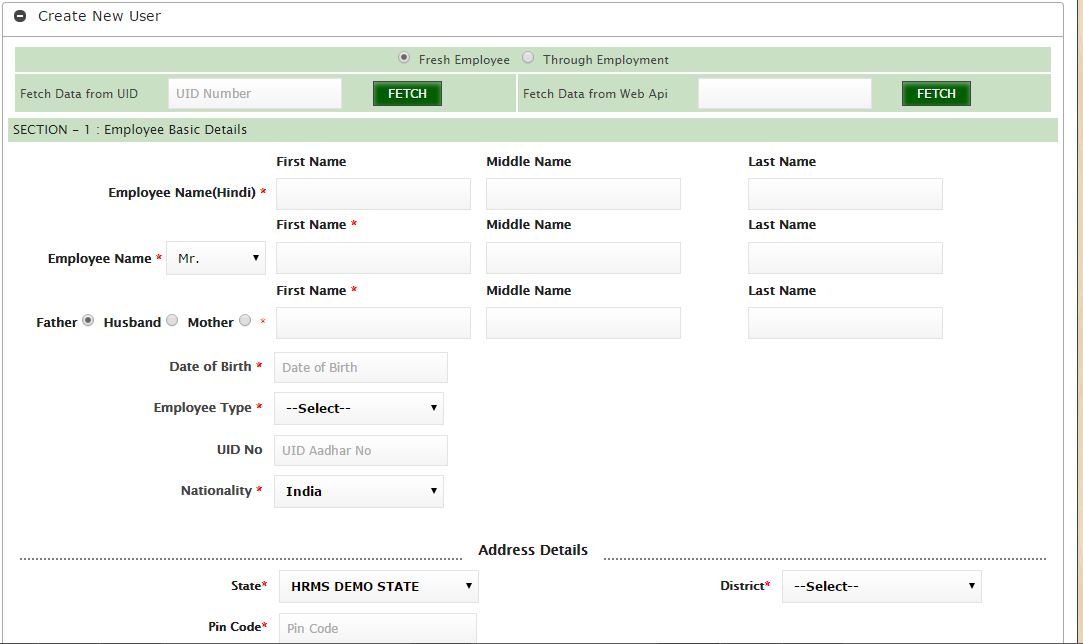Click the UID Number input field
1083x644 pixels.
tap(255, 94)
